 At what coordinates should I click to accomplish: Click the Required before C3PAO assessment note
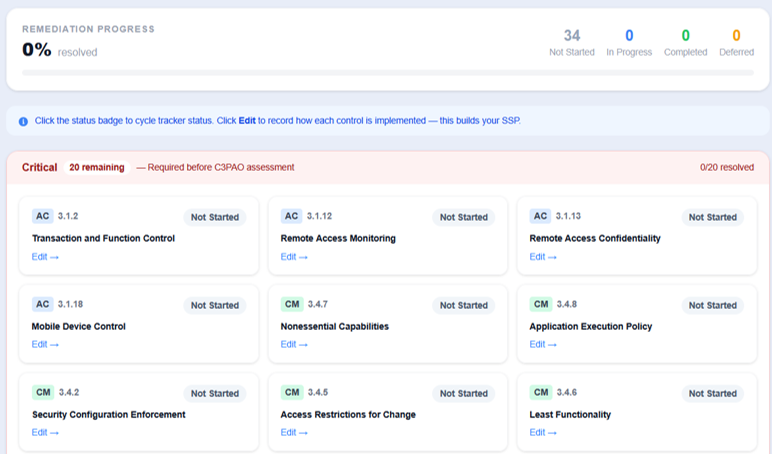(215, 167)
